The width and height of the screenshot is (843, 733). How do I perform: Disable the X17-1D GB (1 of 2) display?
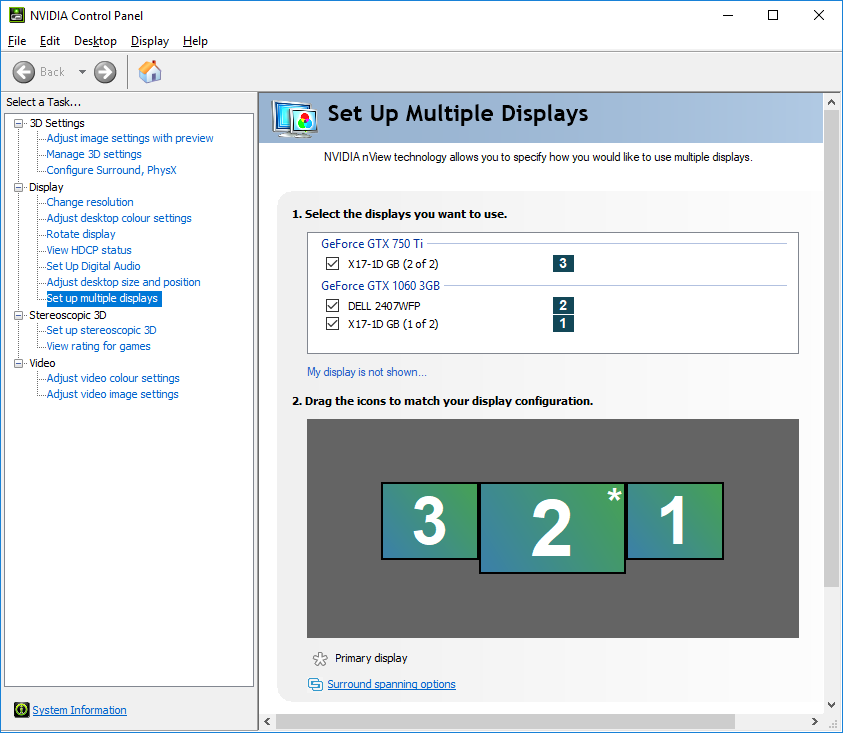pyautogui.click(x=333, y=324)
